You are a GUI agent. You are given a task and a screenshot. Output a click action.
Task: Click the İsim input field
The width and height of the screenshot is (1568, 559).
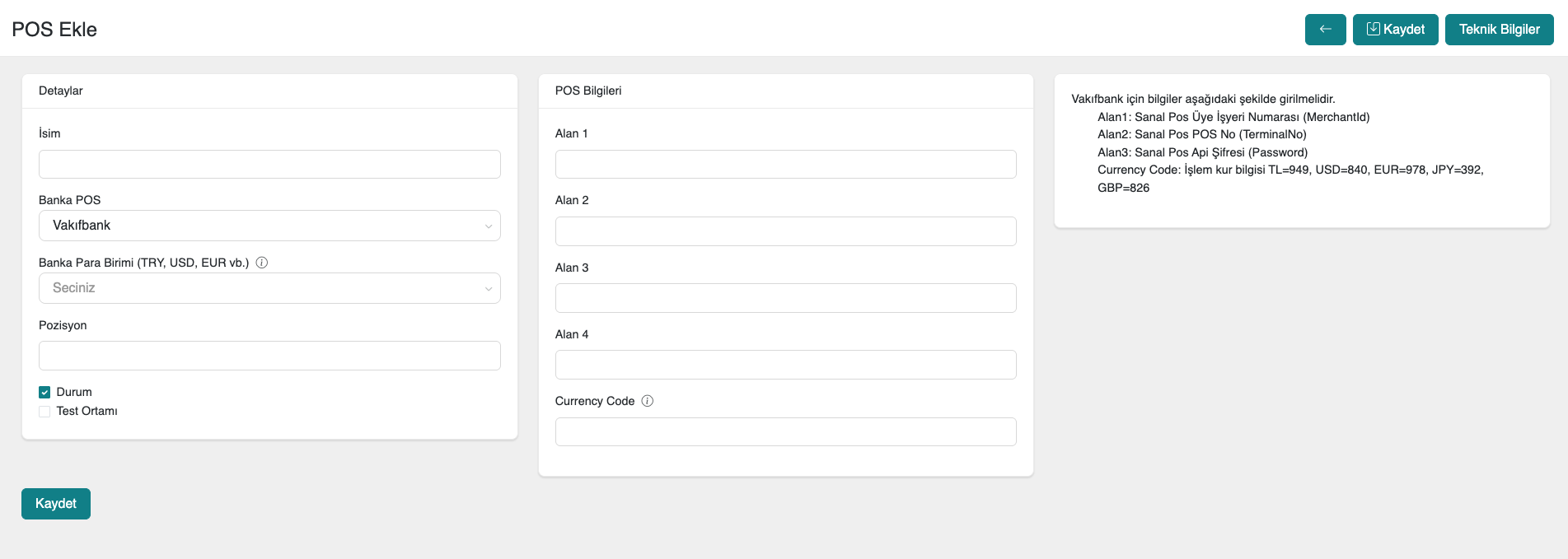tap(269, 165)
